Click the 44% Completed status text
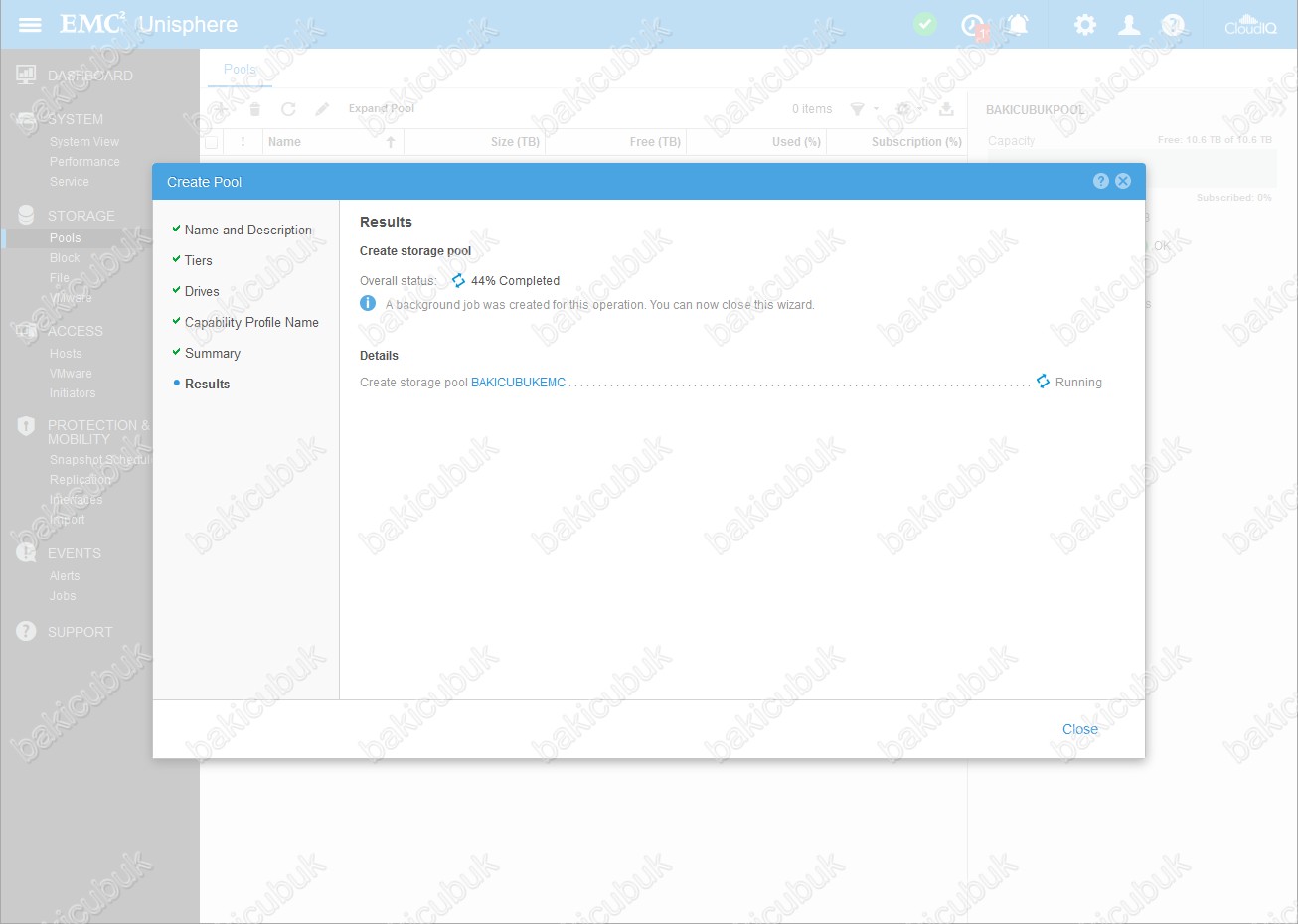 point(515,281)
